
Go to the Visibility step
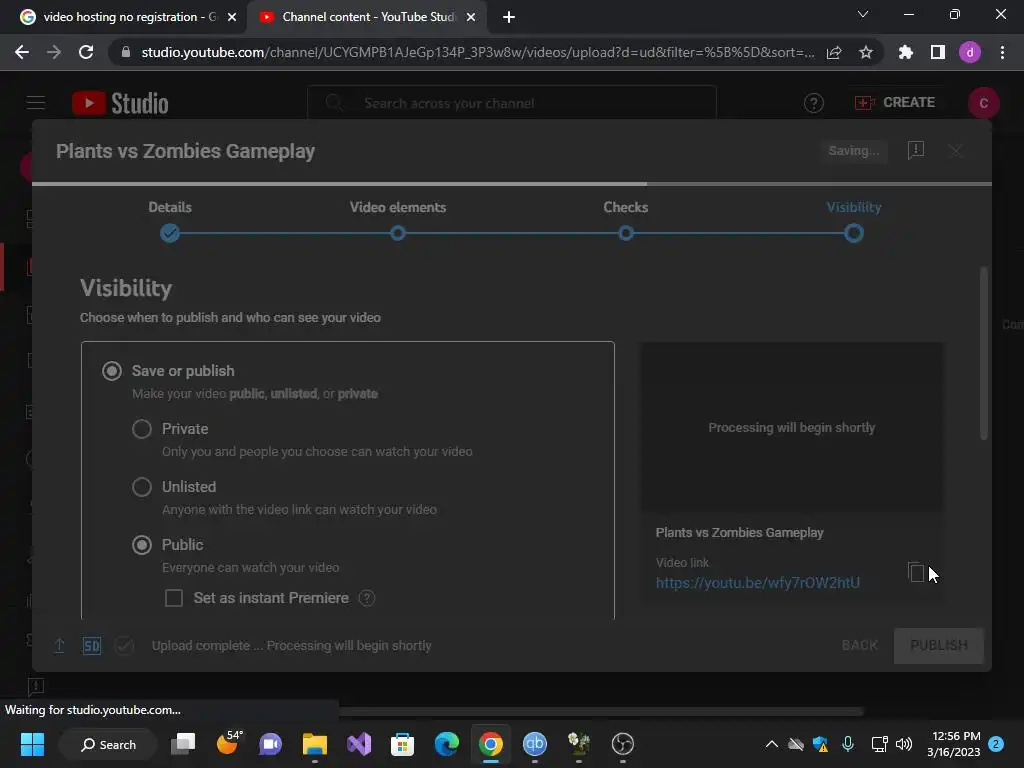tap(854, 221)
